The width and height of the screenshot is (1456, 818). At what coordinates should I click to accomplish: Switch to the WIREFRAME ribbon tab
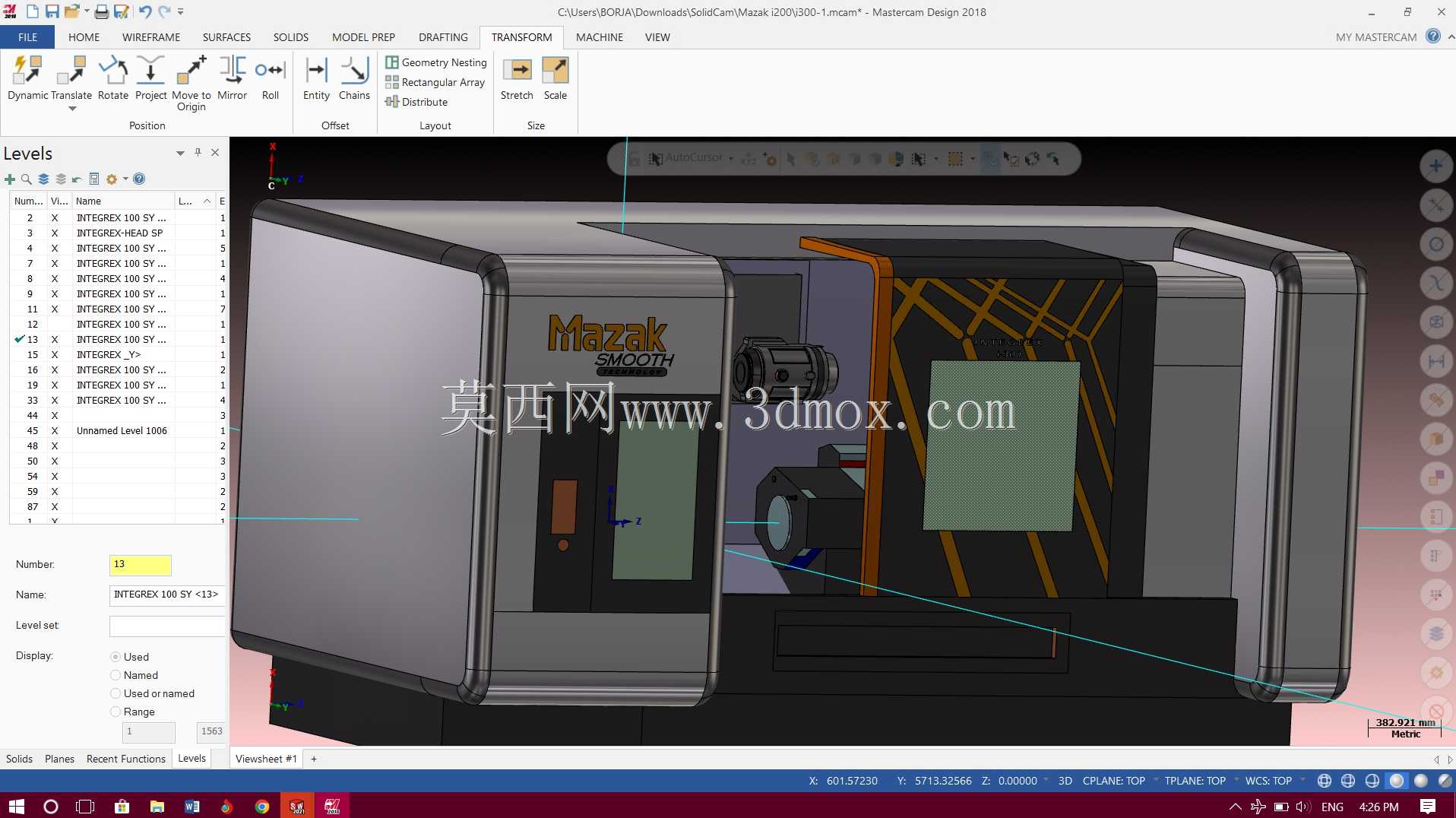point(151,37)
